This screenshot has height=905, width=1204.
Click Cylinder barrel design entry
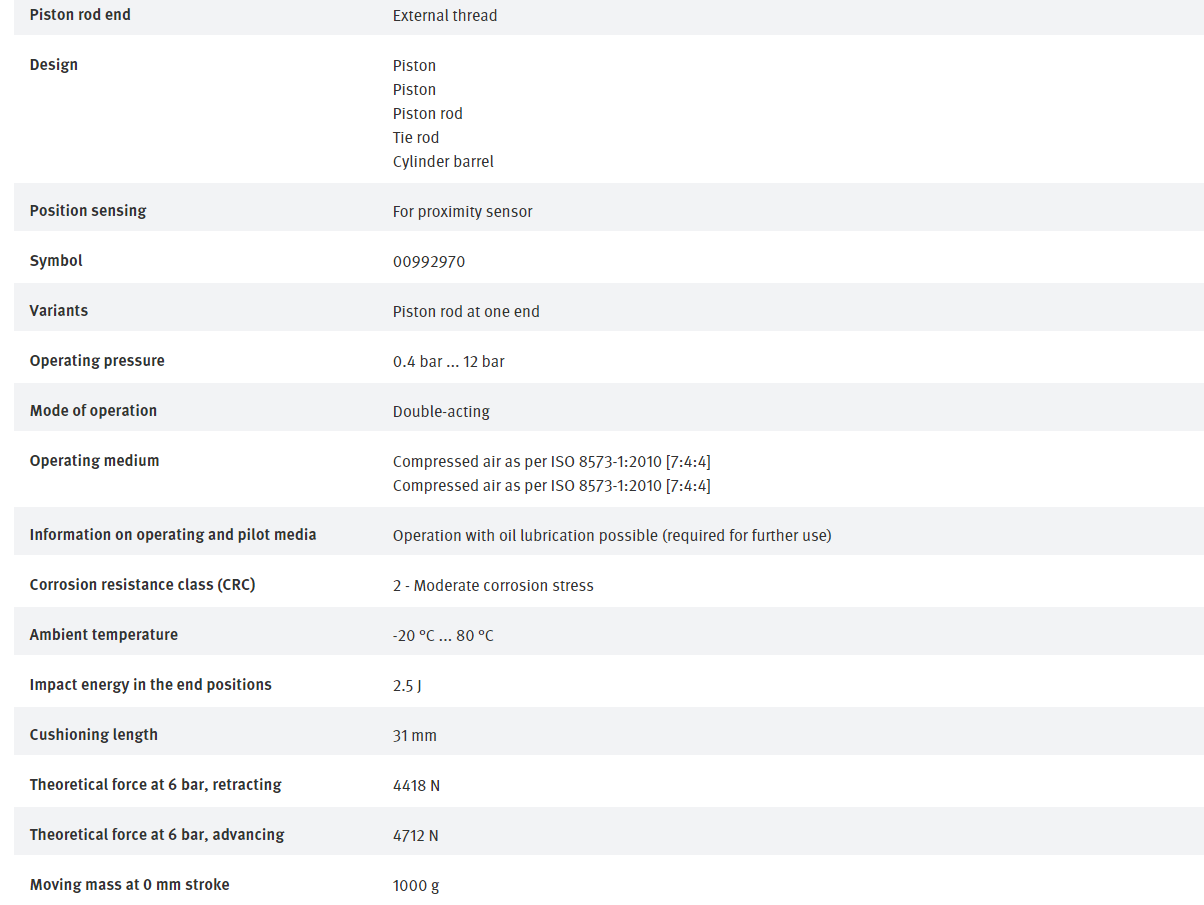pos(443,162)
